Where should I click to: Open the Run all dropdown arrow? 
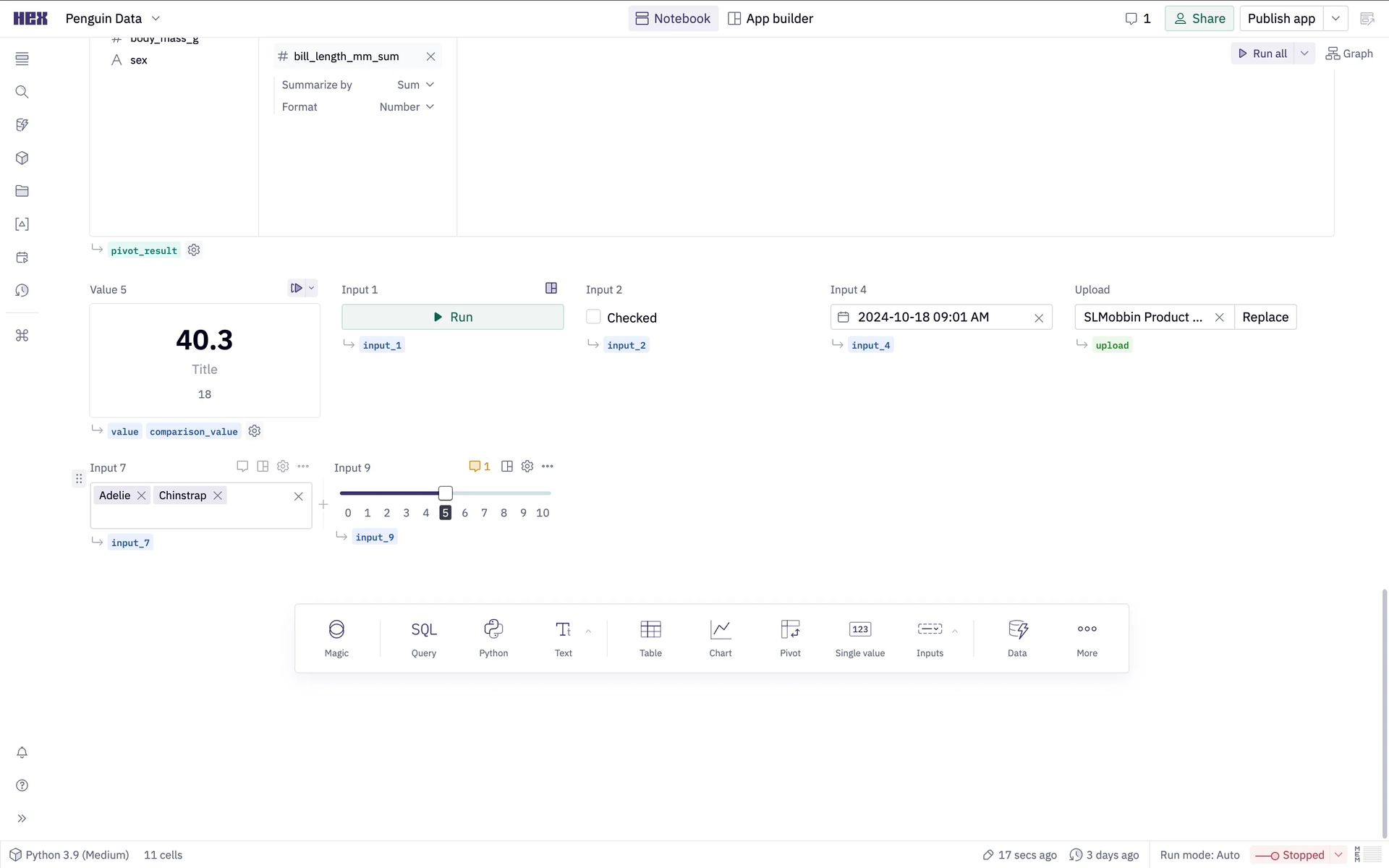pos(1304,54)
